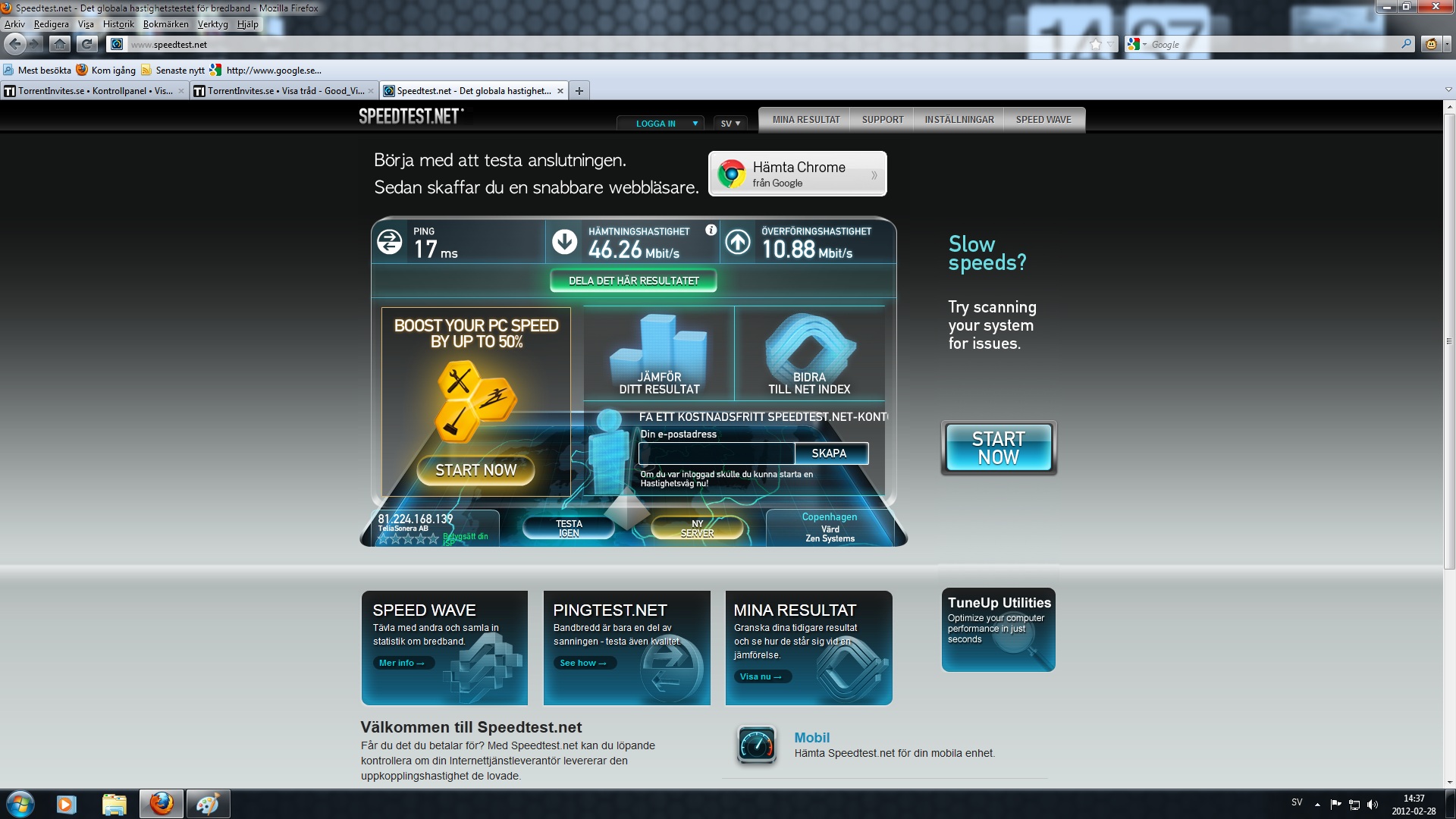The height and width of the screenshot is (819, 1456).
Task: Click NY SERVER button
Action: coord(698,529)
